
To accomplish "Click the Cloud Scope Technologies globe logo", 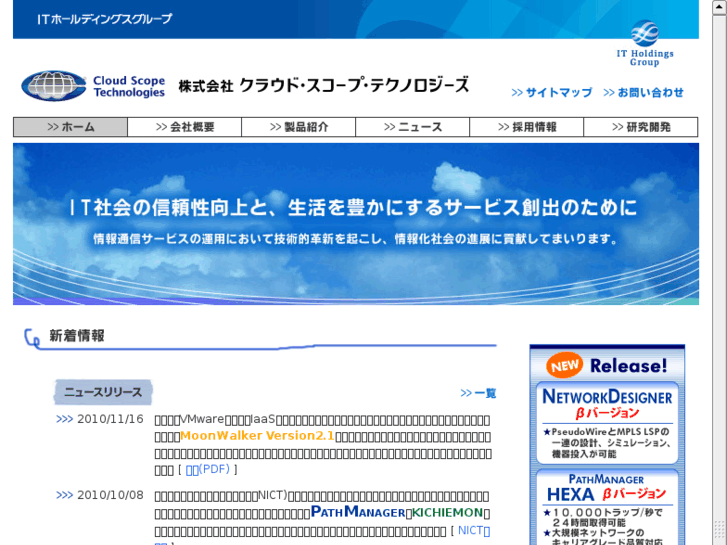I will point(54,86).
